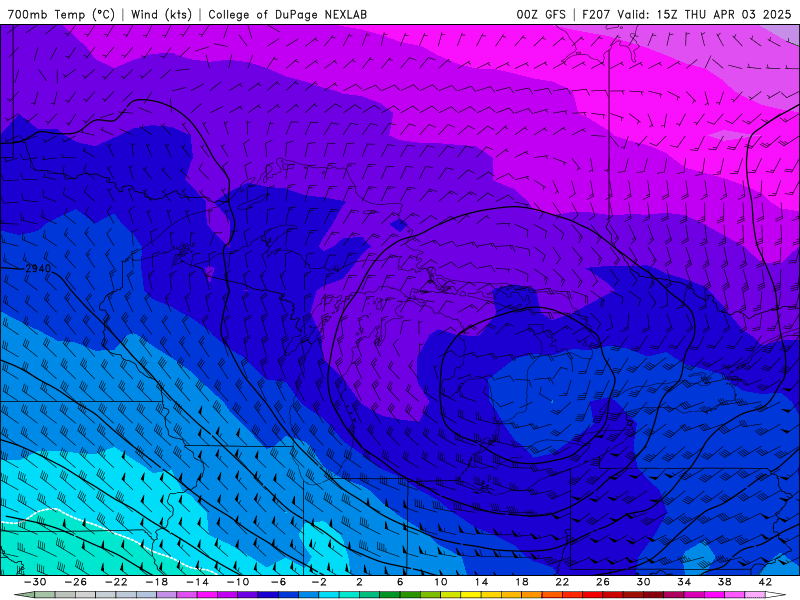Click the -10 colorbar tick label
The height and width of the screenshot is (600, 800).
(238, 582)
